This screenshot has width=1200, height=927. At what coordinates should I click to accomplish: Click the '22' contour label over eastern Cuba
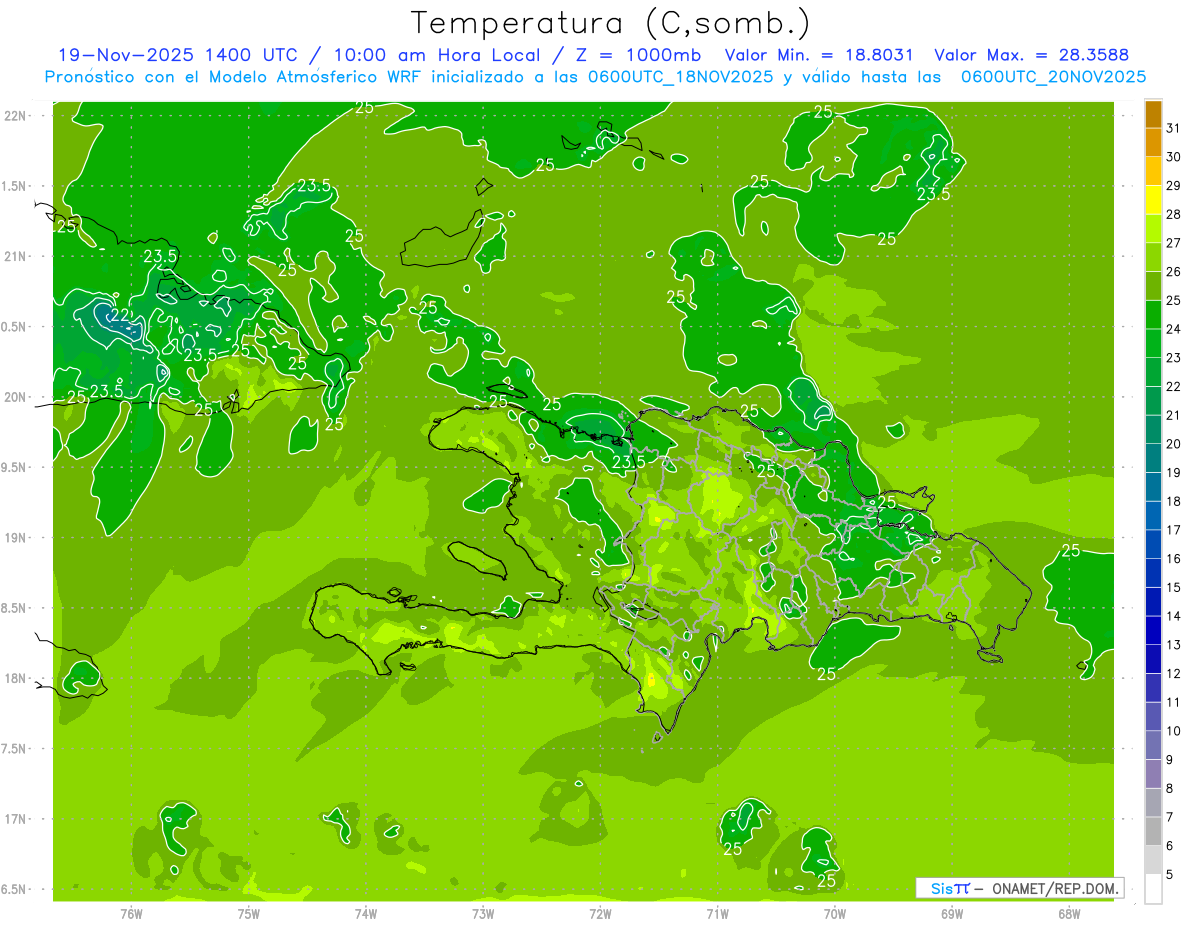(120, 316)
